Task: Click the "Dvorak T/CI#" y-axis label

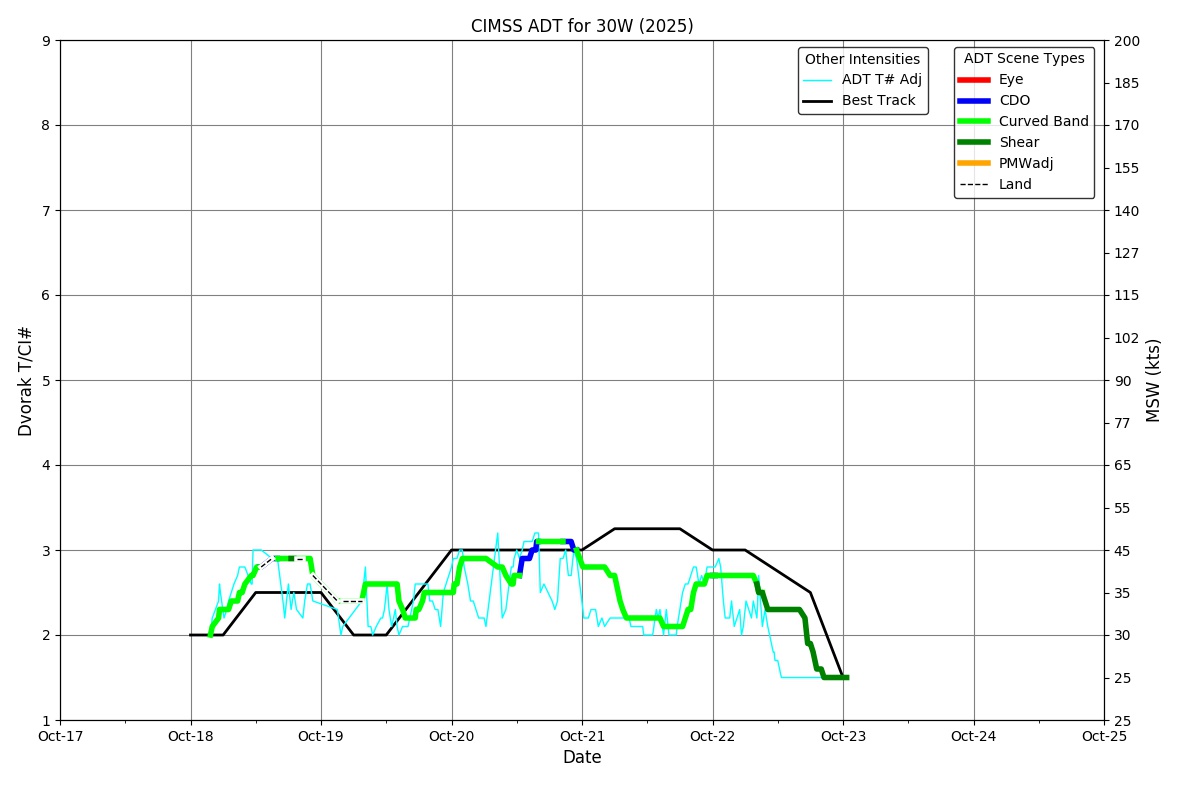Action: [x=26, y=381]
